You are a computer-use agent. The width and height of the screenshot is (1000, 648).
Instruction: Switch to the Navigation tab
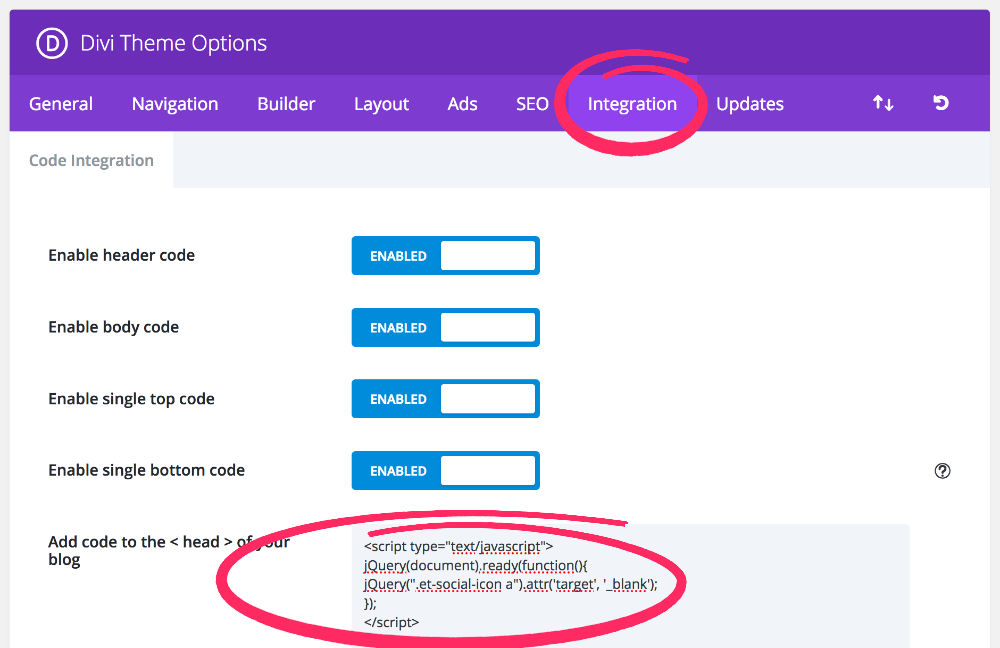[x=175, y=104]
